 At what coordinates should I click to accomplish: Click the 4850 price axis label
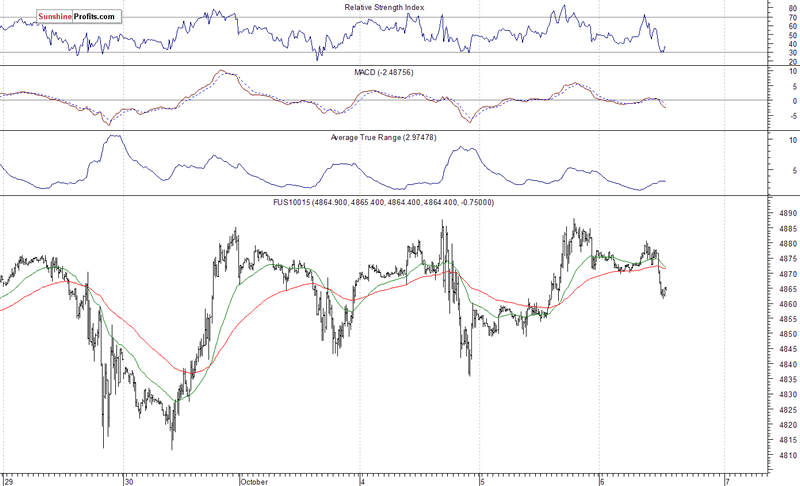point(788,334)
